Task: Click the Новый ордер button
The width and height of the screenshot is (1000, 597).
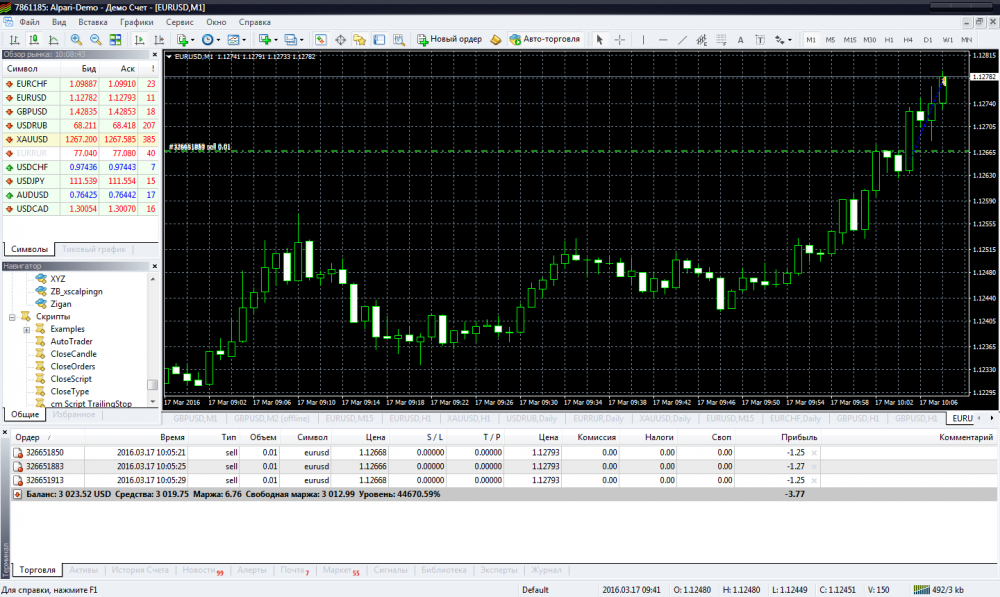Action: (x=450, y=40)
